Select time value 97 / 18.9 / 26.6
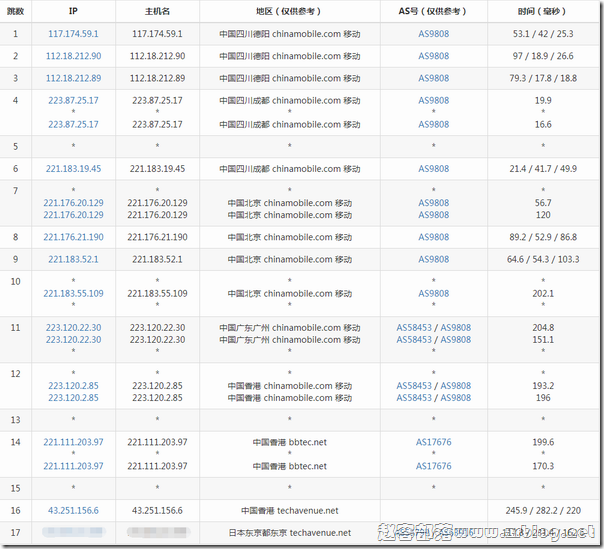The image size is (604, 549). [543, 56]
